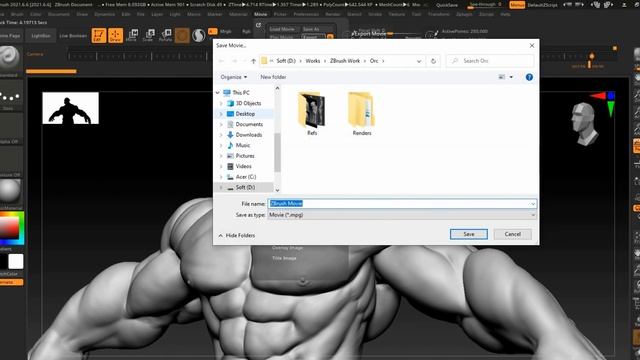This screenshot has height=360, width=640.
Task: Select the white secondary color swatch
Action: (16, 262)
